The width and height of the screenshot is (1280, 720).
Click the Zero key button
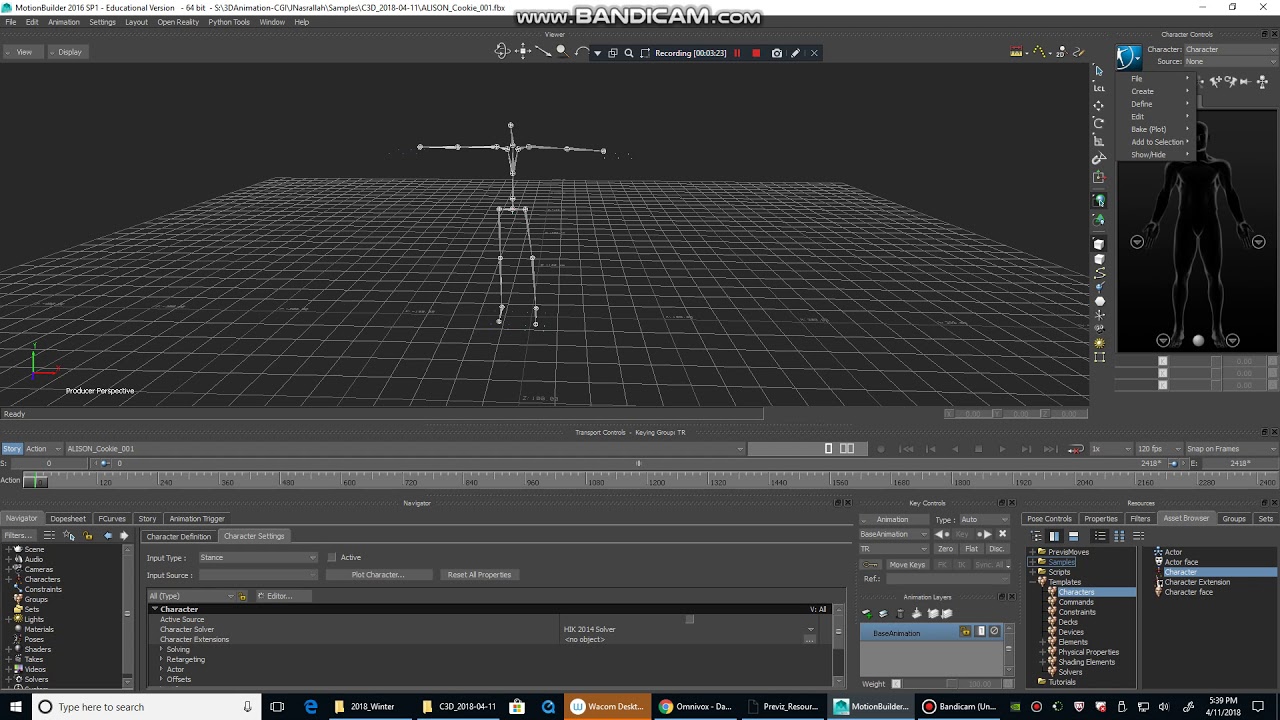point(945,549)
